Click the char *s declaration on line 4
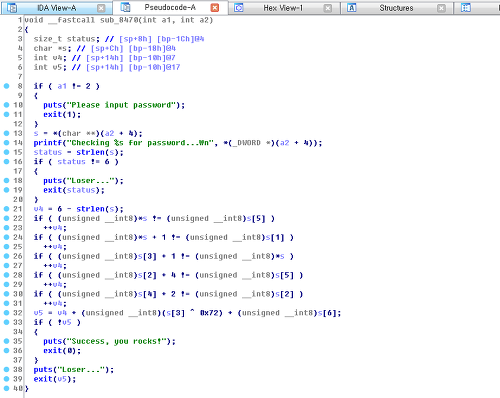This screenshot has width=500, height=398. 52,48
